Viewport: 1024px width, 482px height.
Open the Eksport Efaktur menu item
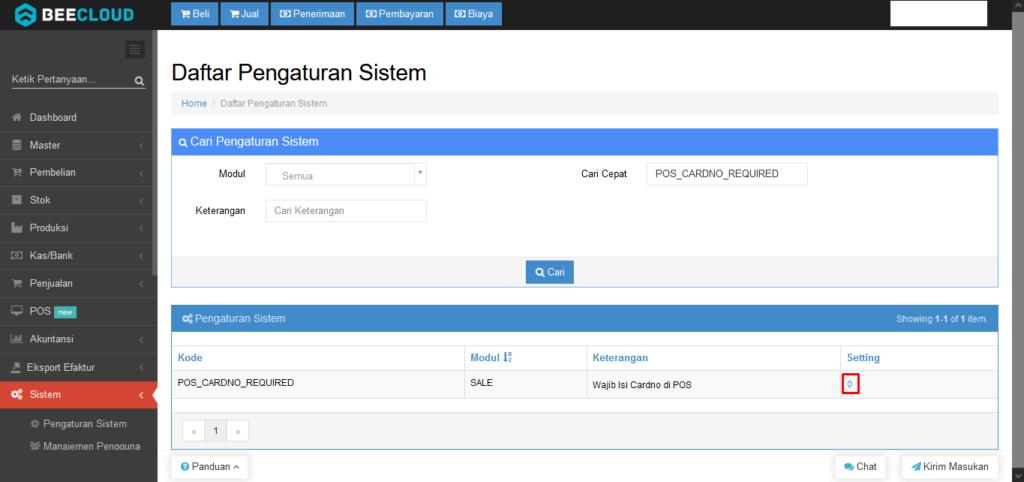coord(78,367)
